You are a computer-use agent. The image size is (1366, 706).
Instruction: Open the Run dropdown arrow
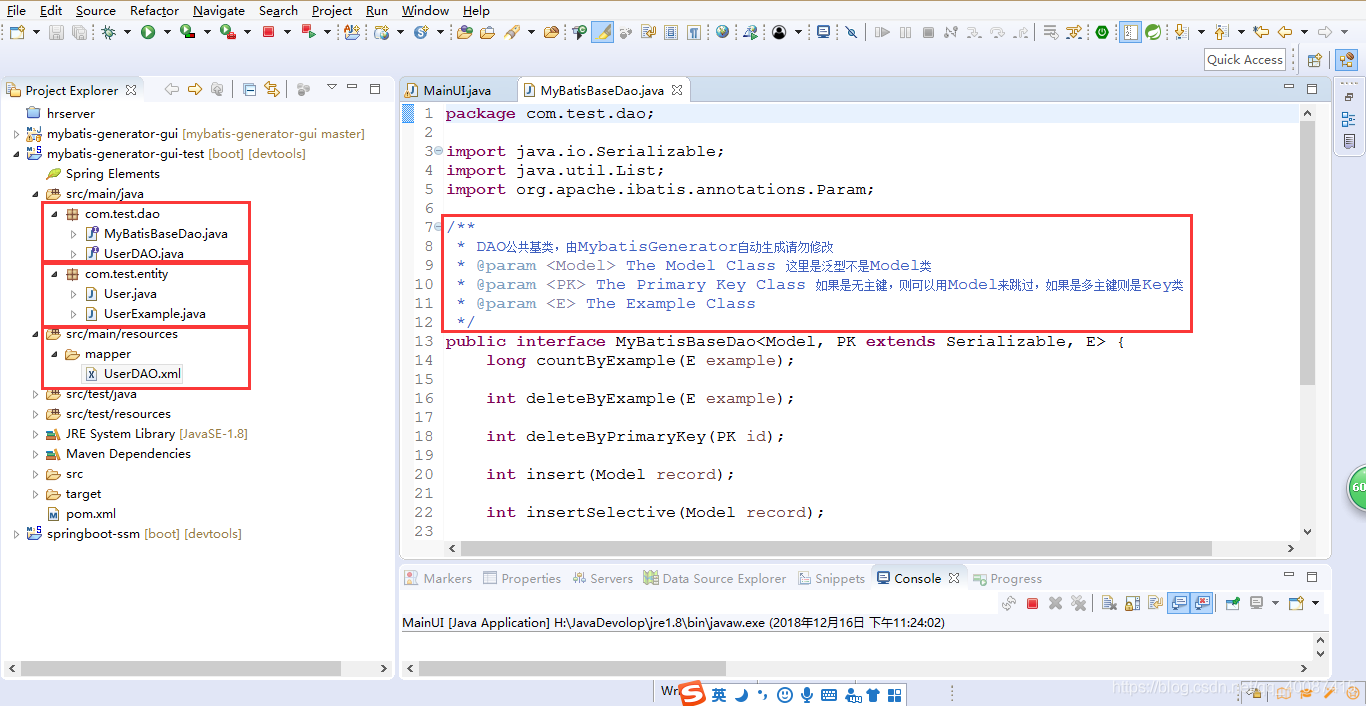pyautogui.click(x=167, y=31)
